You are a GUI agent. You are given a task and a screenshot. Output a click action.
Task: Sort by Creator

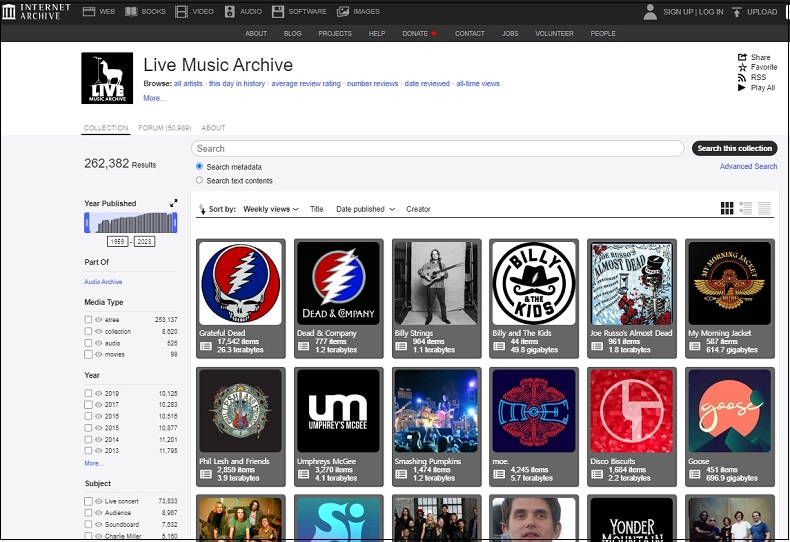[418, 209]
